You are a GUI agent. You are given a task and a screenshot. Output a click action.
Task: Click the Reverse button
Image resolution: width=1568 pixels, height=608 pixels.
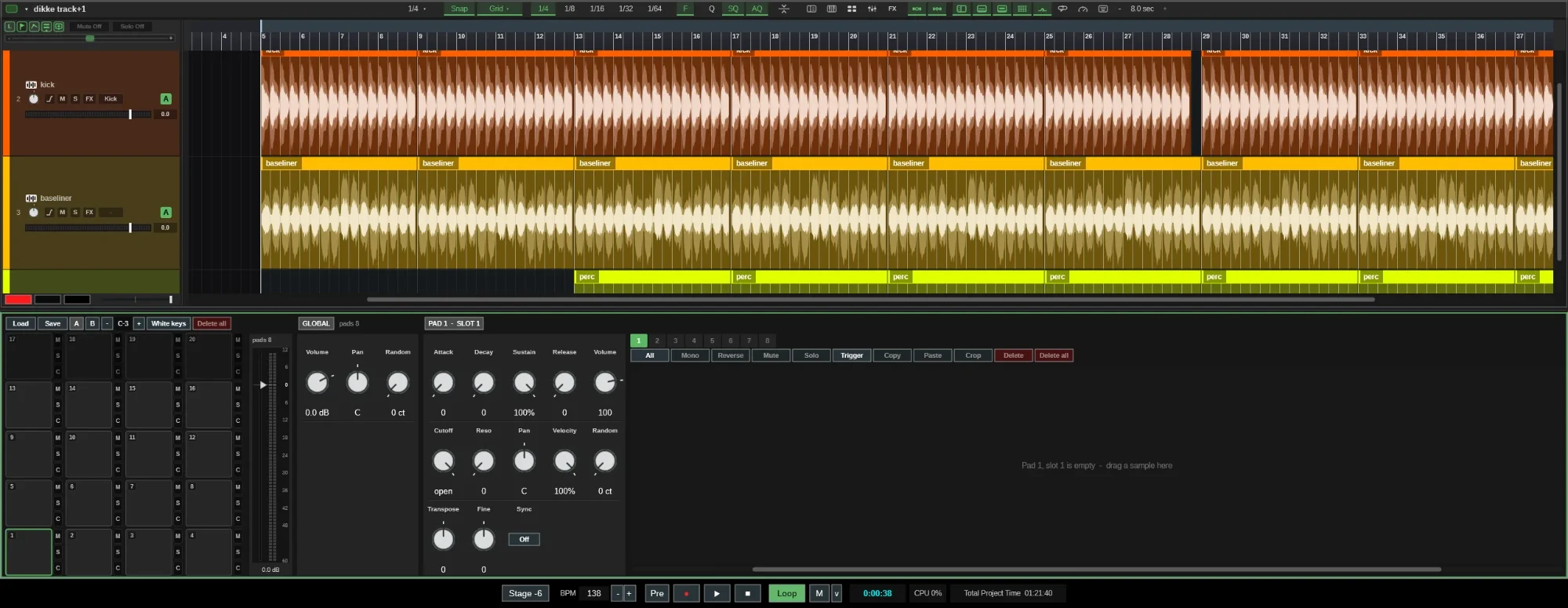pos(731,355)
